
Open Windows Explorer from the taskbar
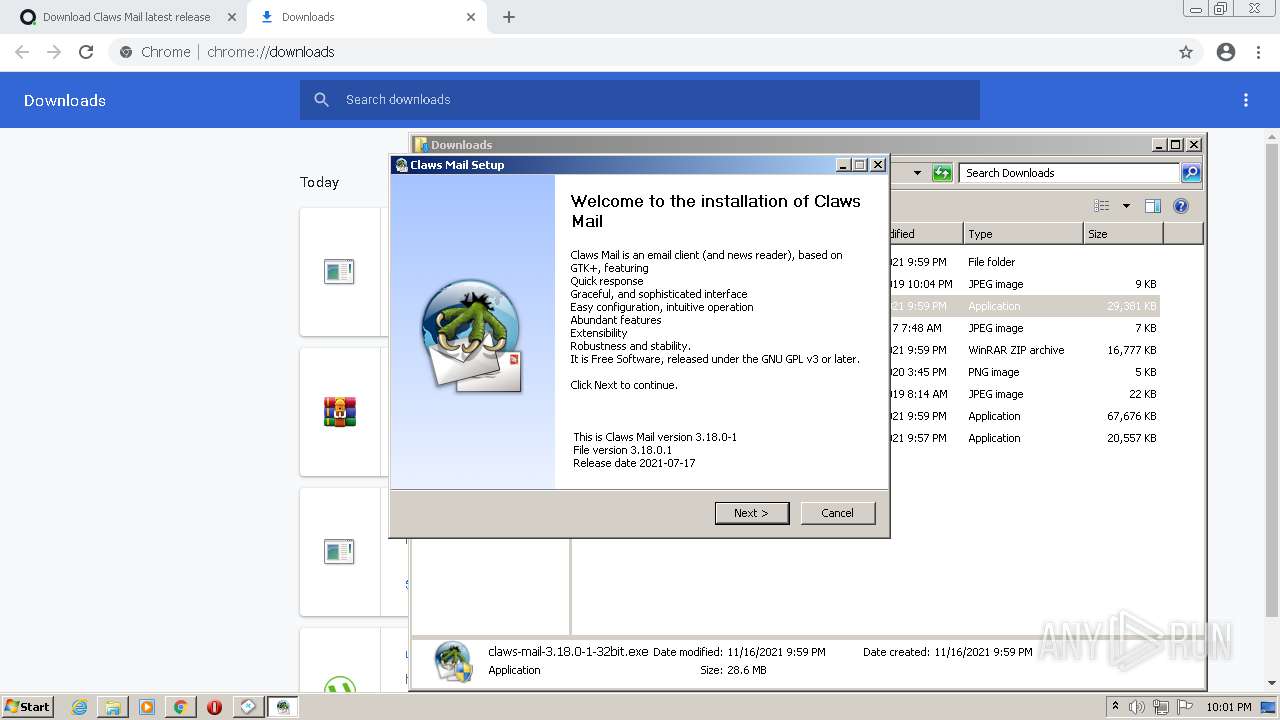click(113, 707)
